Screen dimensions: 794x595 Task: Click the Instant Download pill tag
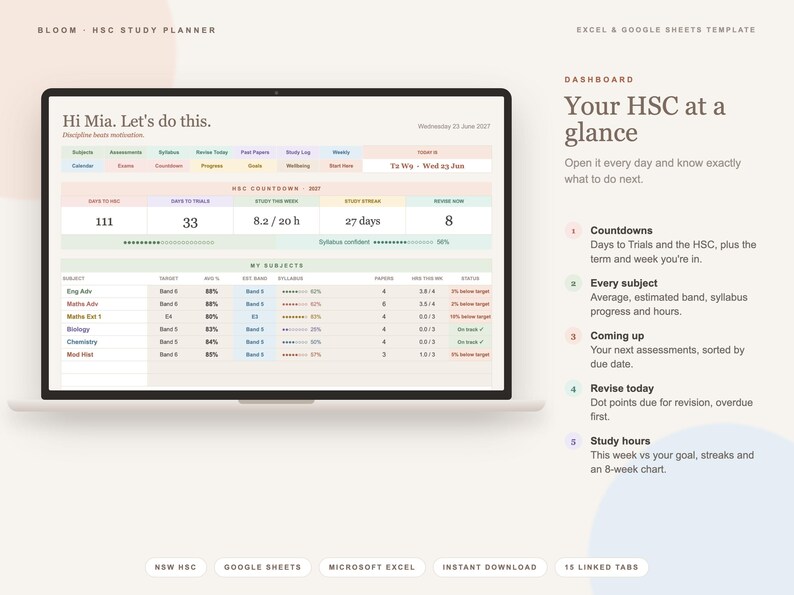[x=490, y=567]
